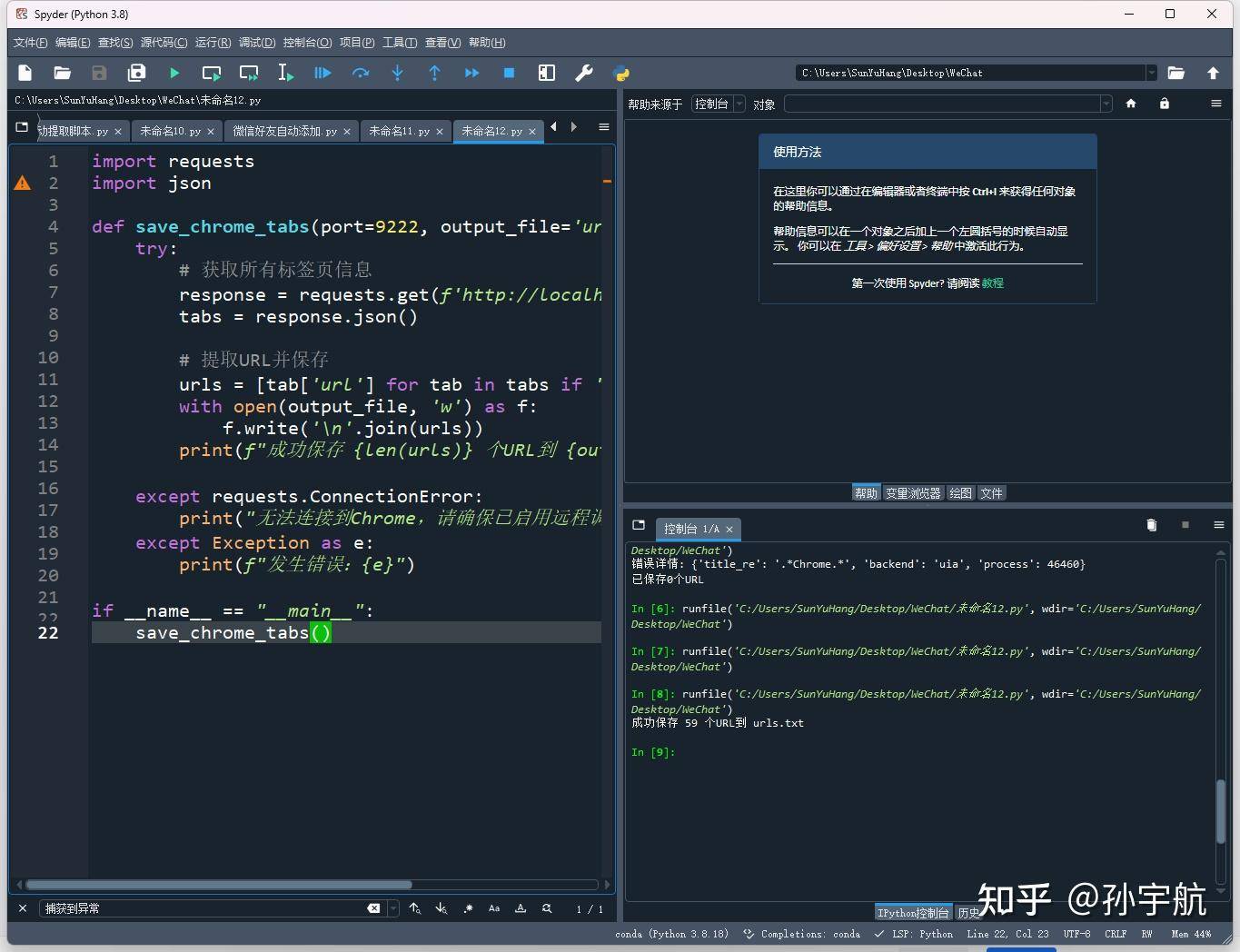Go to parent directory up arrow
This screenshot has width=1240, height=952.
[x=1213, y=73]
